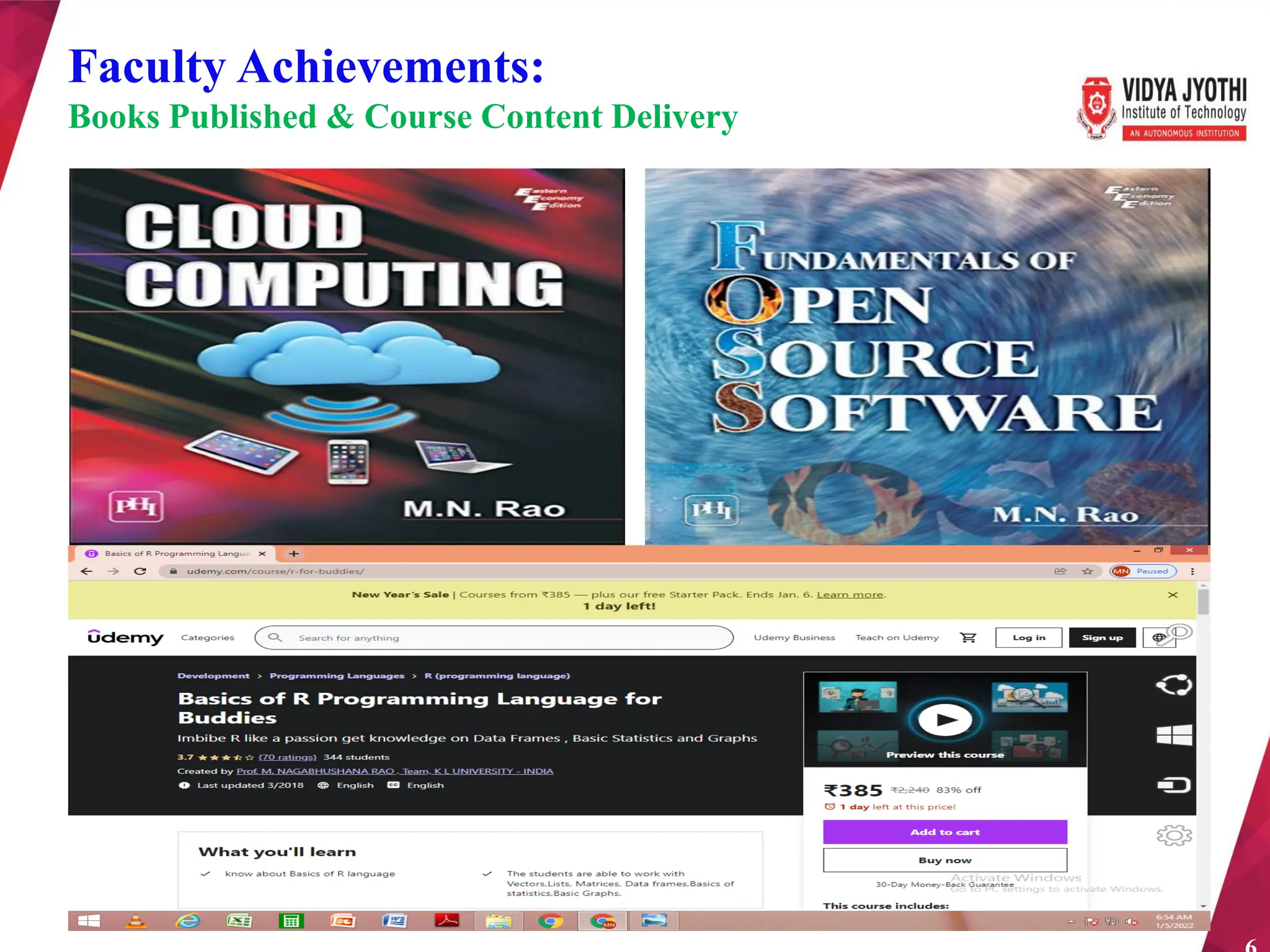Reload the Udemy page
This screenshot has width=1270, height=952.
point(140,571)
